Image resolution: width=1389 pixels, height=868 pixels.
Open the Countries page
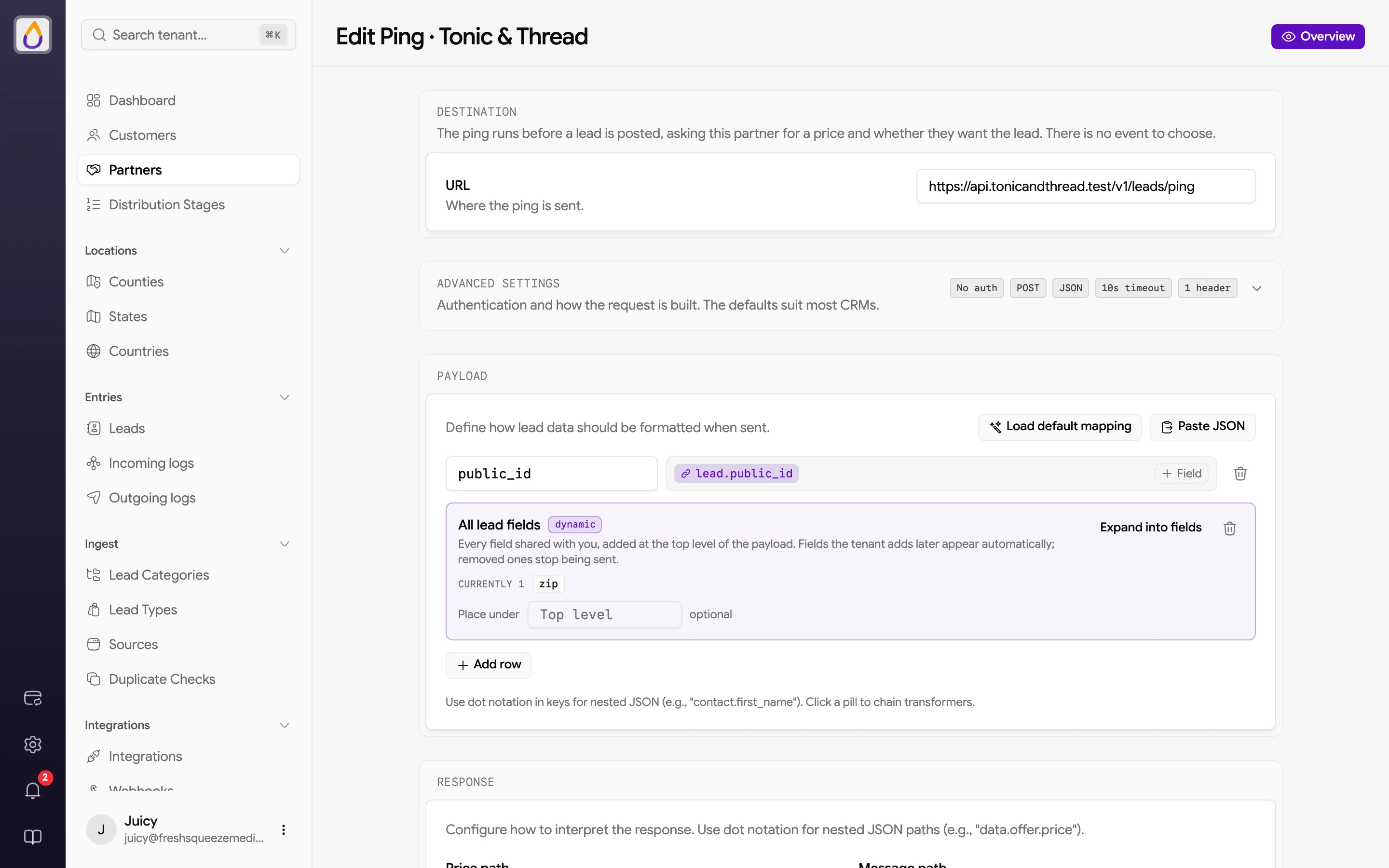[188, 352]
